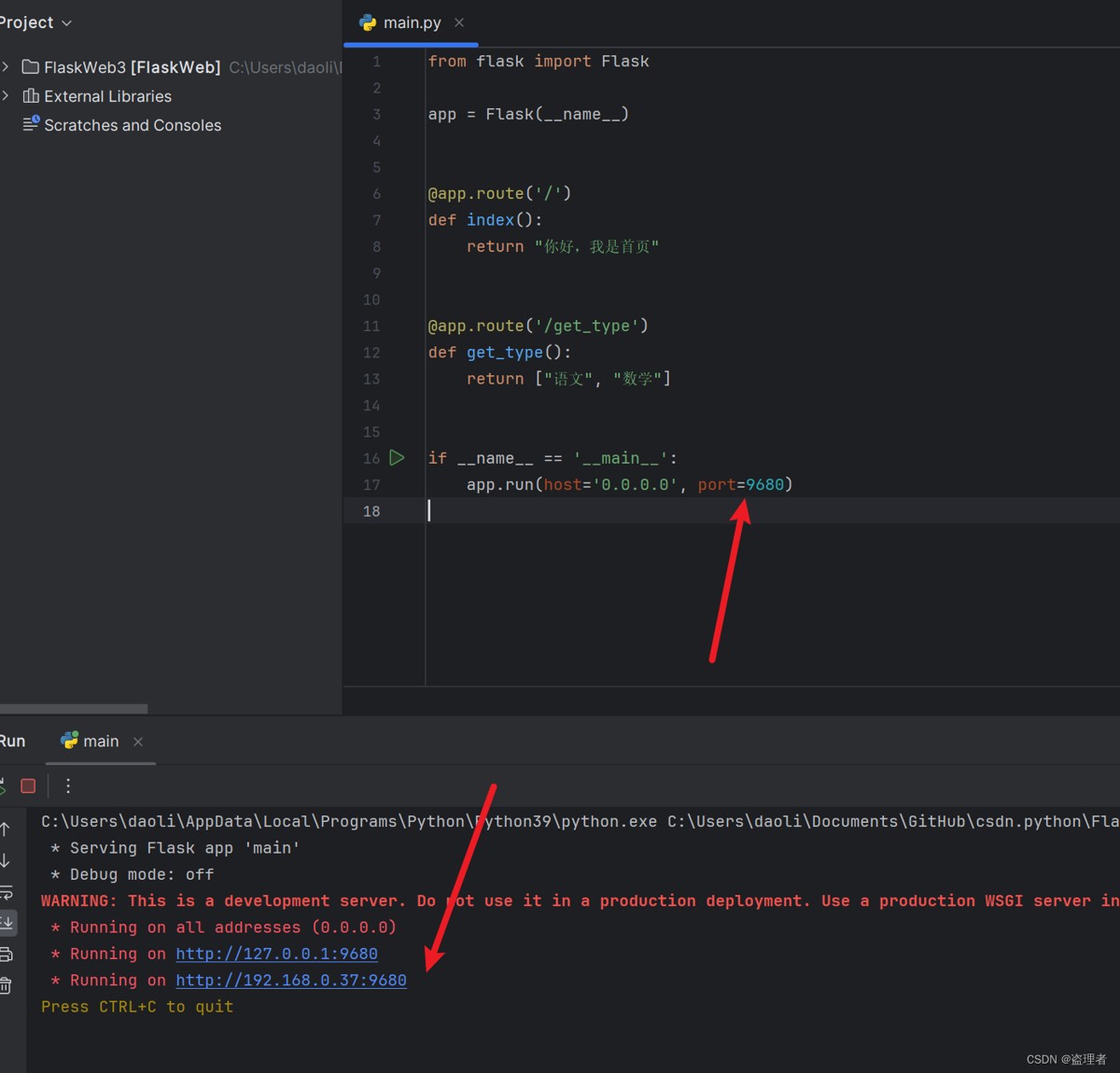Open the http://127.0.0.1:9680 link

coord(276,954)
